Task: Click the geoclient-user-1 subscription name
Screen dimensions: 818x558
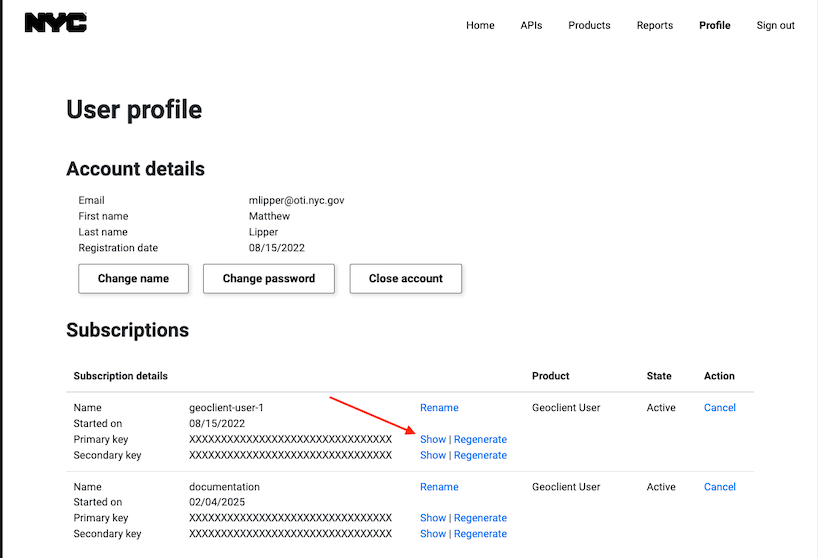Action: 226,407
